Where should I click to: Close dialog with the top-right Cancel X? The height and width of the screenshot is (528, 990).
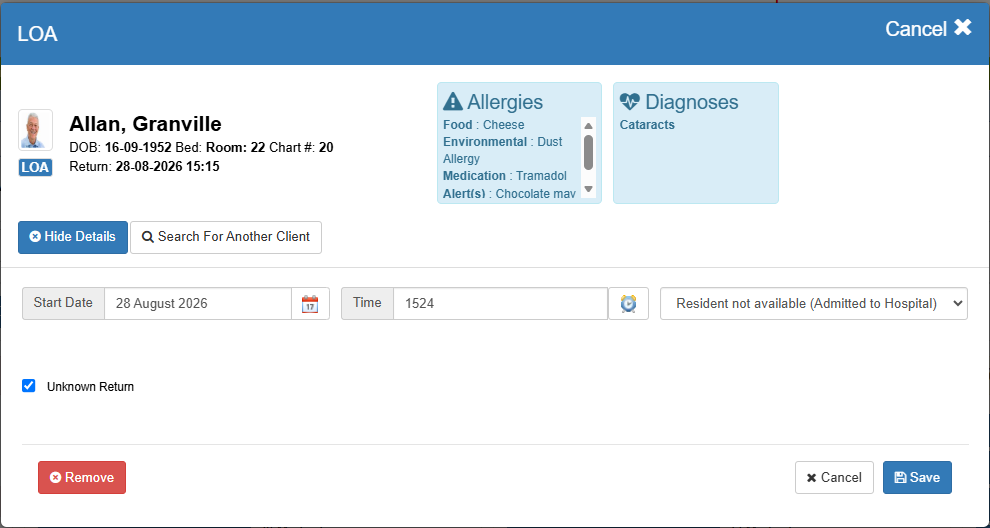[x=927, y=28]
